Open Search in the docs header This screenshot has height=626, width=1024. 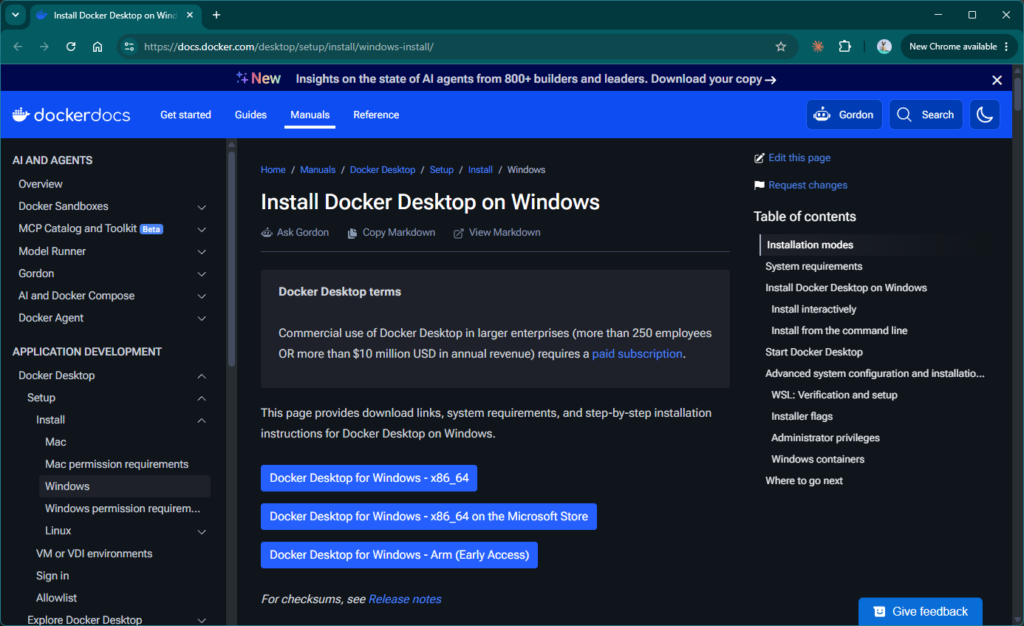point(925,115)
